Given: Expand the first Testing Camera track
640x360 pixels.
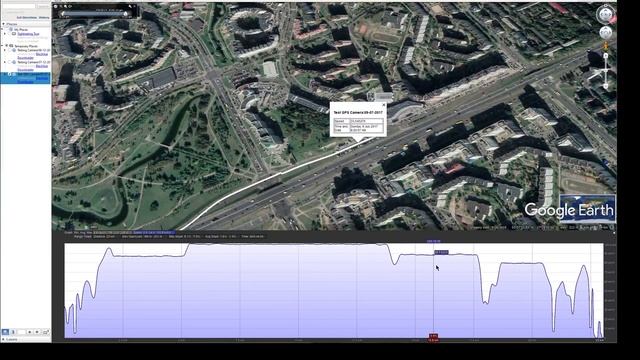Looking at the screenshot, I should [4, 50].
